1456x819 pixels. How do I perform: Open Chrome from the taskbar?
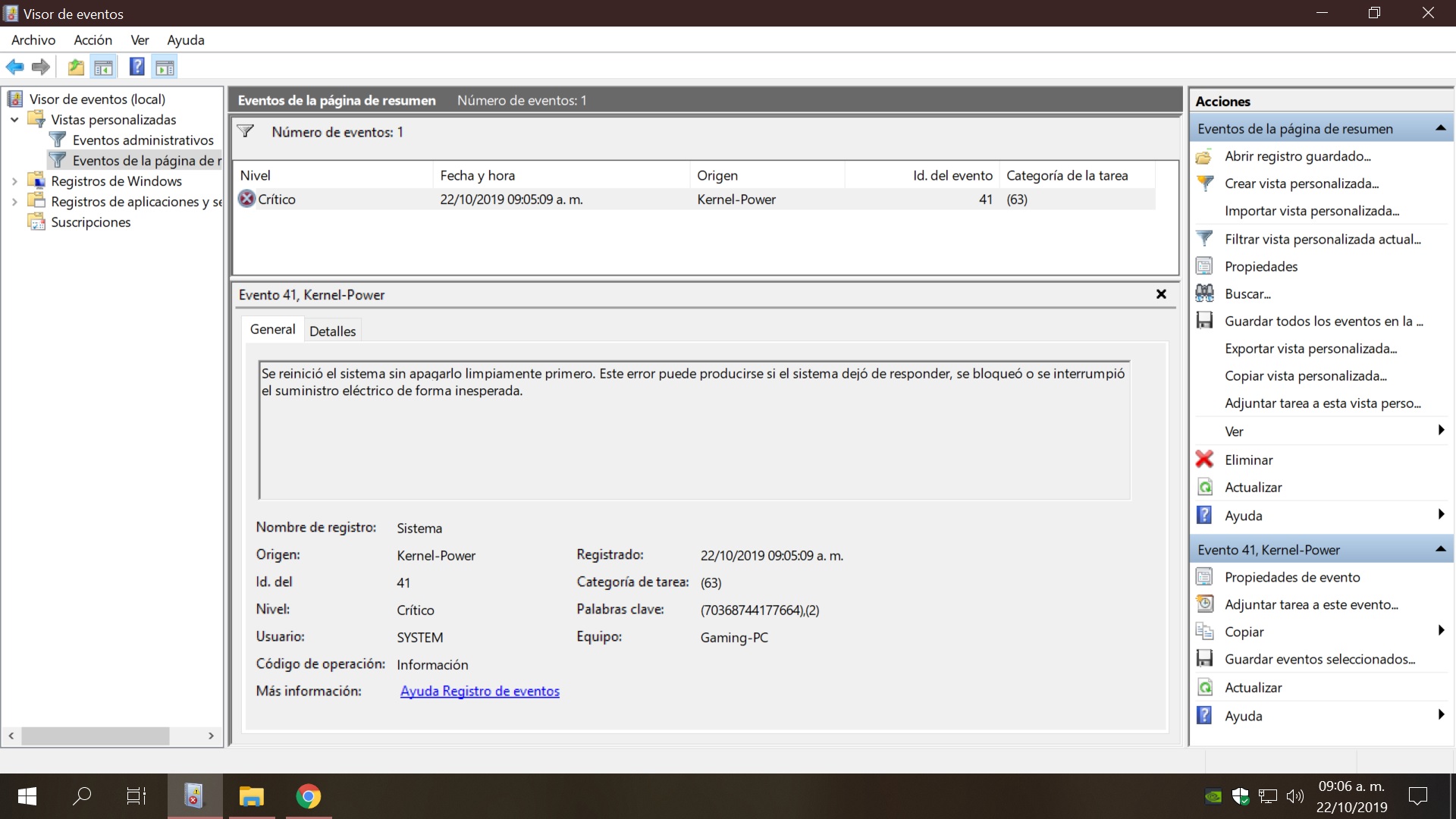click(x=308, y=796)
